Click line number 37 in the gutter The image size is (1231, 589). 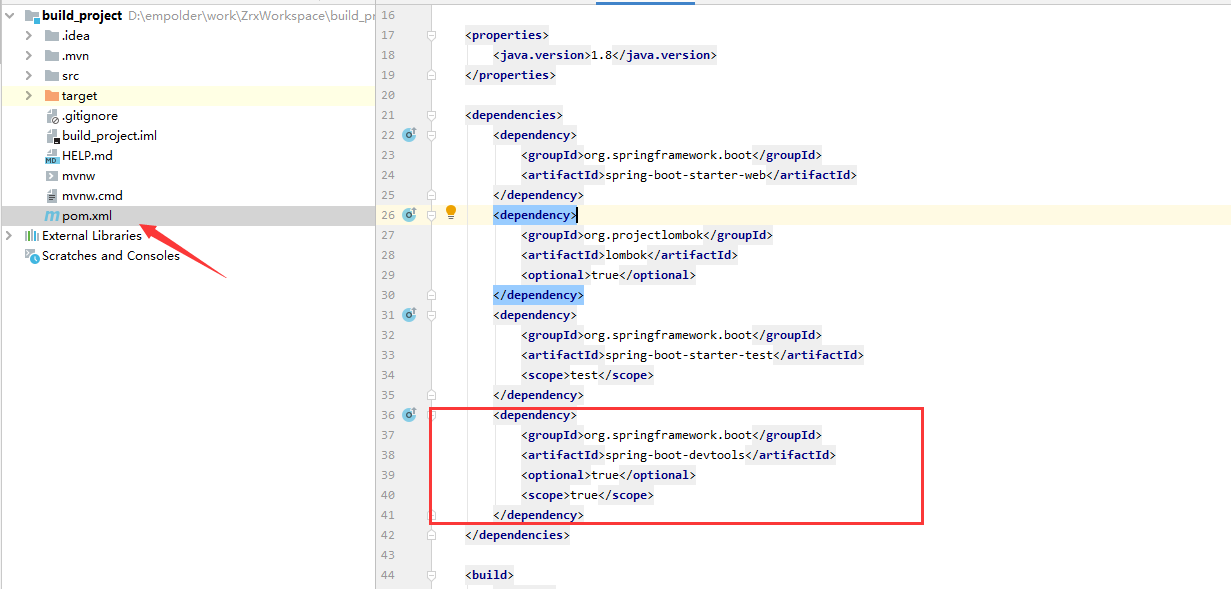pyautogui.click(x=388, y=435)
